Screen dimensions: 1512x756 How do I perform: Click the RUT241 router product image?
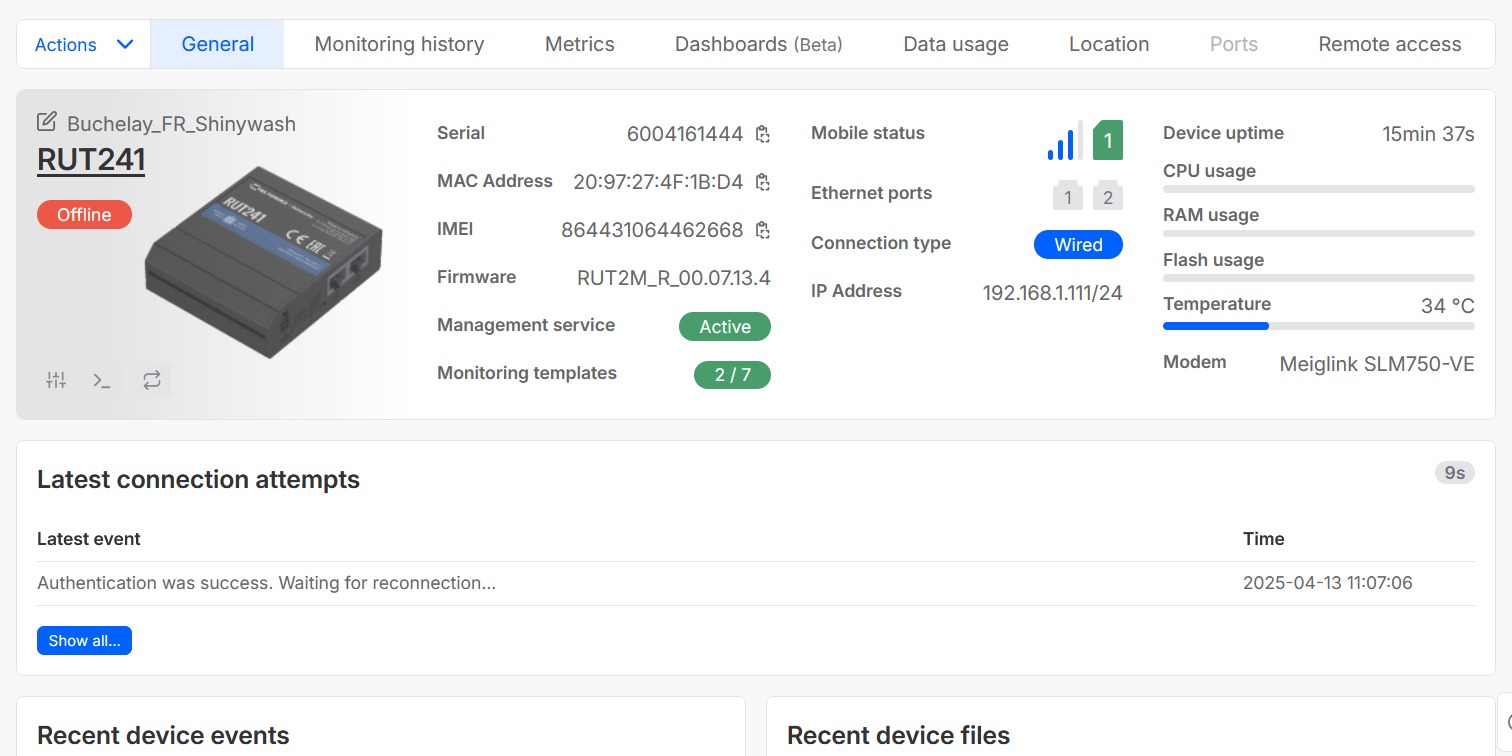pos(263,262)
